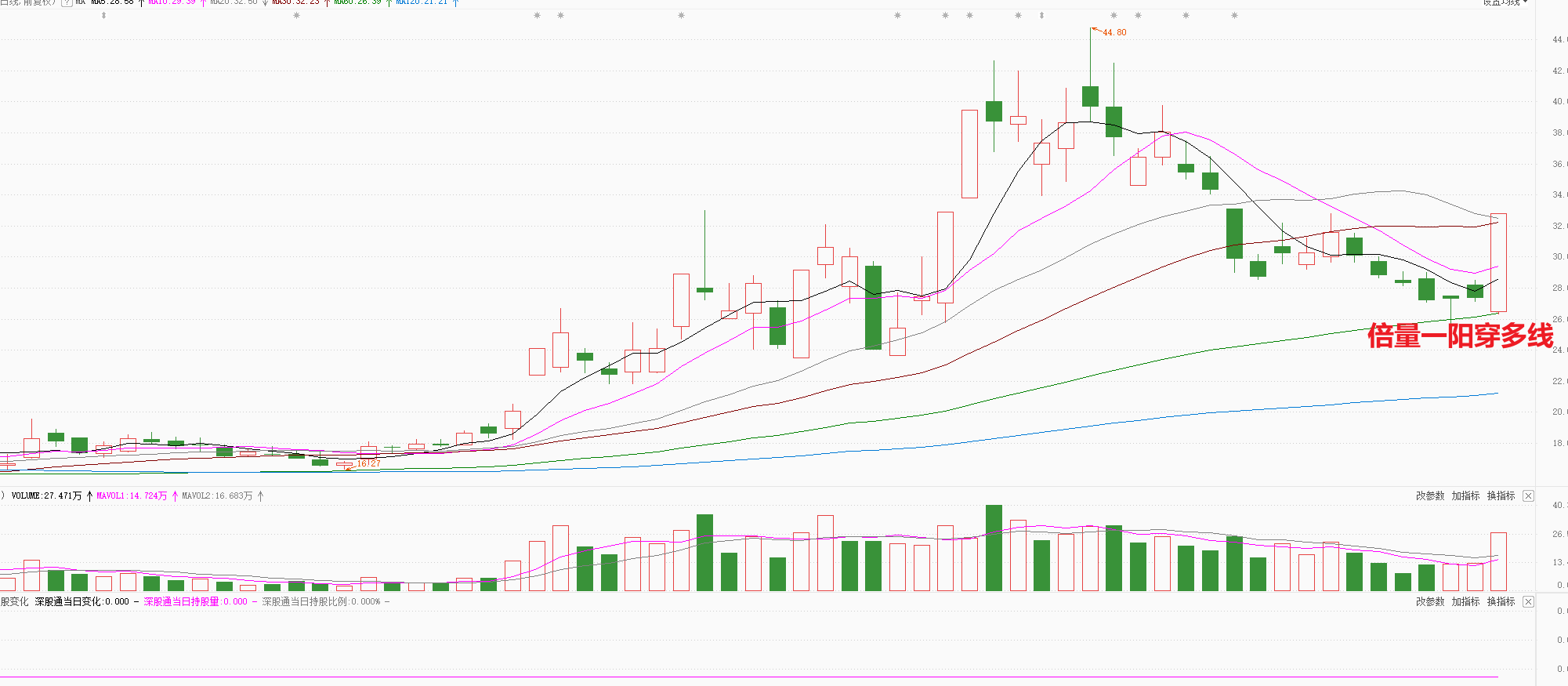Close the VOLUME indicator panel
The height and width of the screenshot is (686, 1568).
coord(1528,496)
